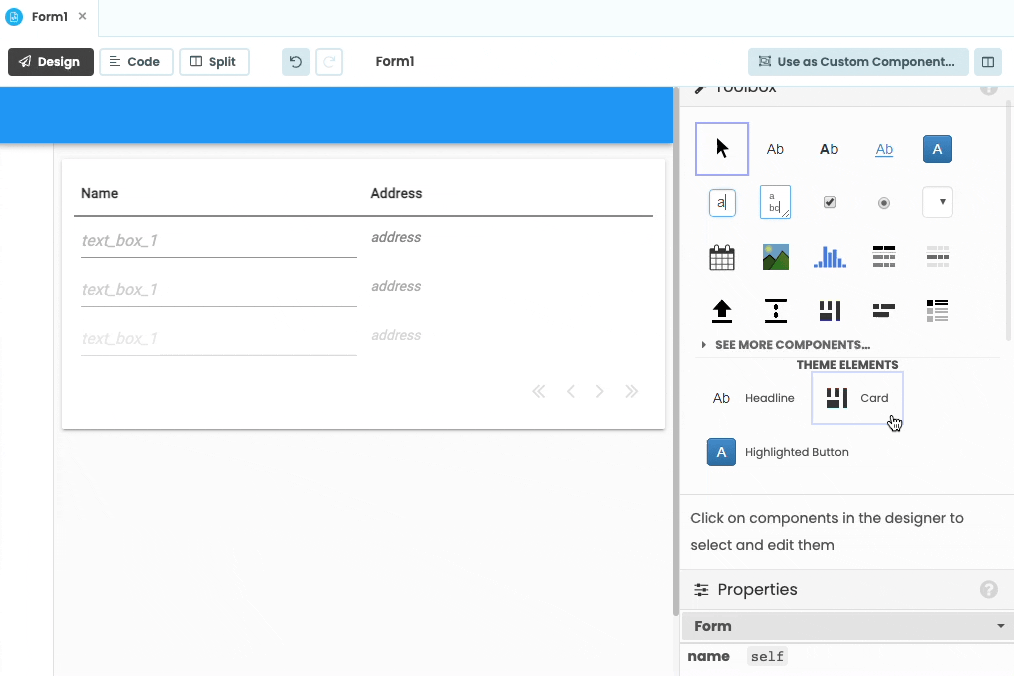Click the Properties panel heading
The image size is (1014, 676).
757,589
